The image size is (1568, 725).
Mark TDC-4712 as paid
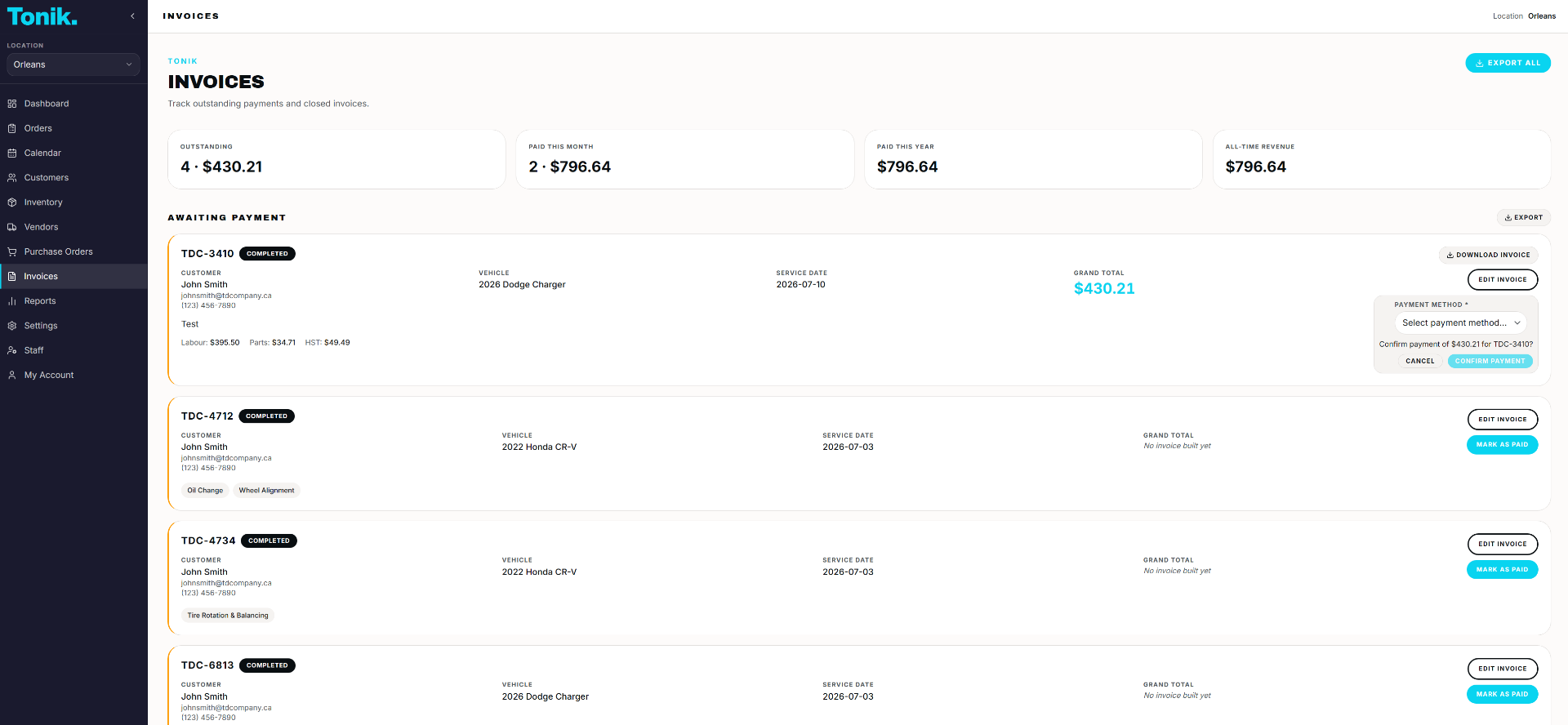click(1503, 445)
